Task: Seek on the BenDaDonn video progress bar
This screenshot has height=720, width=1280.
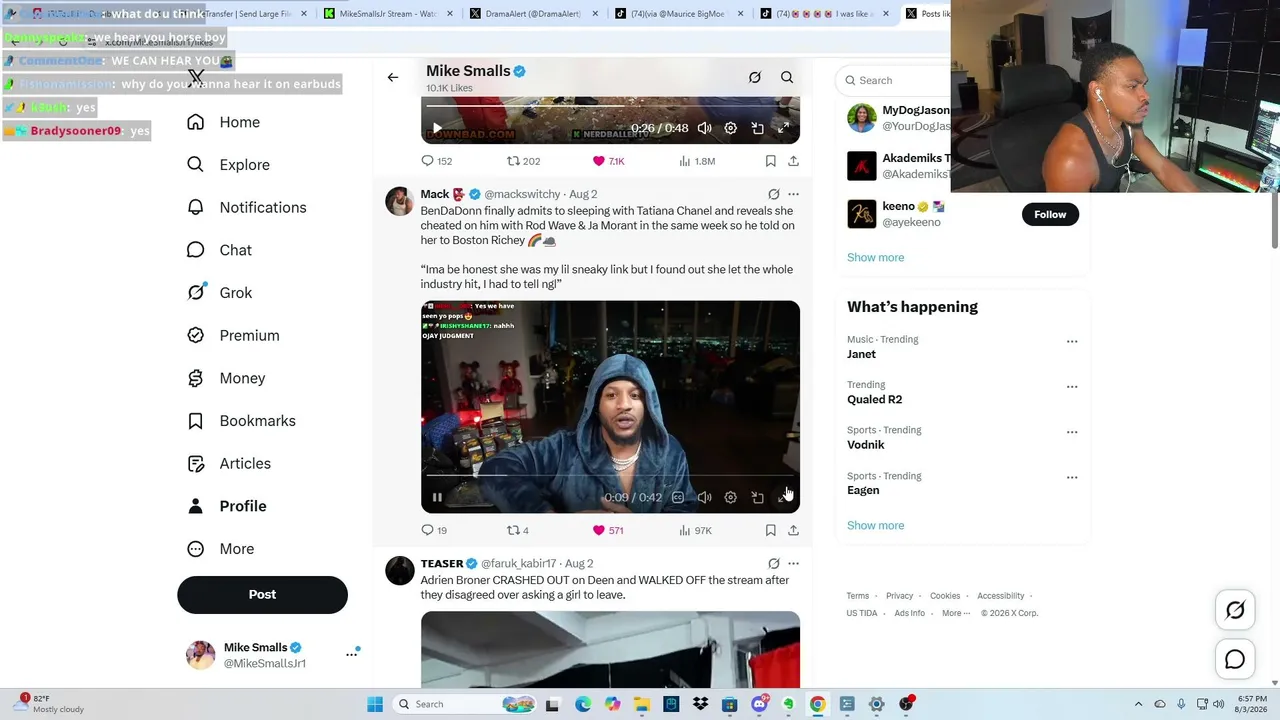Action: [610, 476]
